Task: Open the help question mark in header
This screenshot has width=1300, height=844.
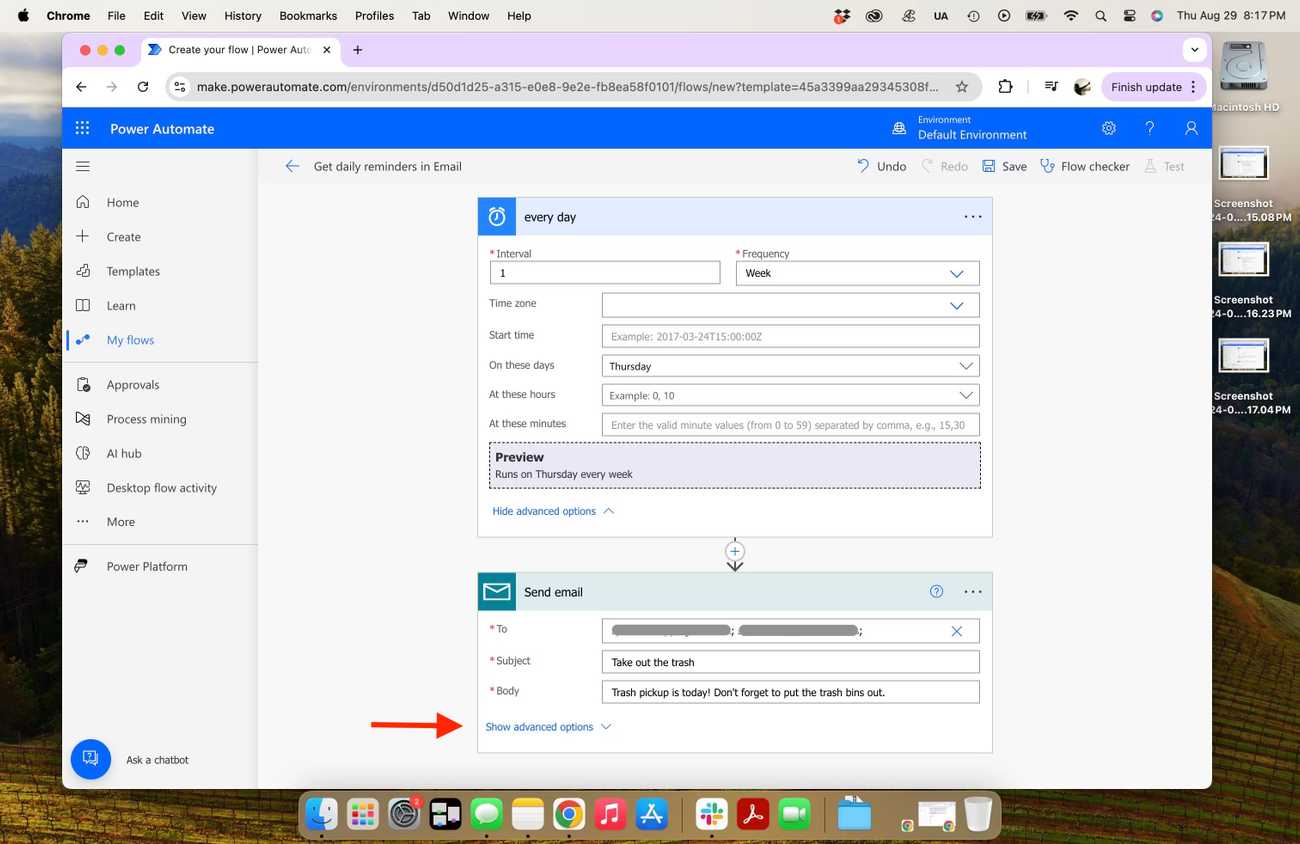Action: pyautogui.click(x=1150, y=128)
